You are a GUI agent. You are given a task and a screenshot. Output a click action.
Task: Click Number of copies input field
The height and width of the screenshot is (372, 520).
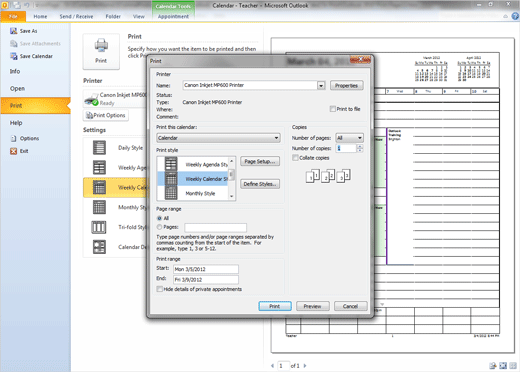(346, 148)
